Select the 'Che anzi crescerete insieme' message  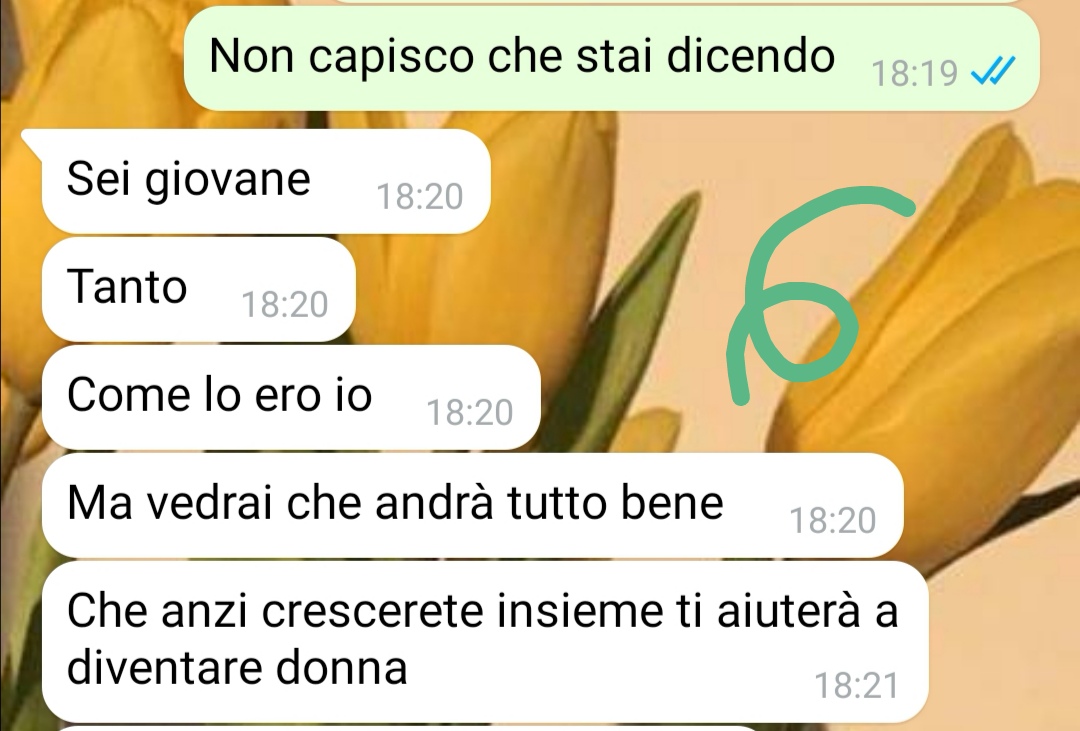point(485,641)
